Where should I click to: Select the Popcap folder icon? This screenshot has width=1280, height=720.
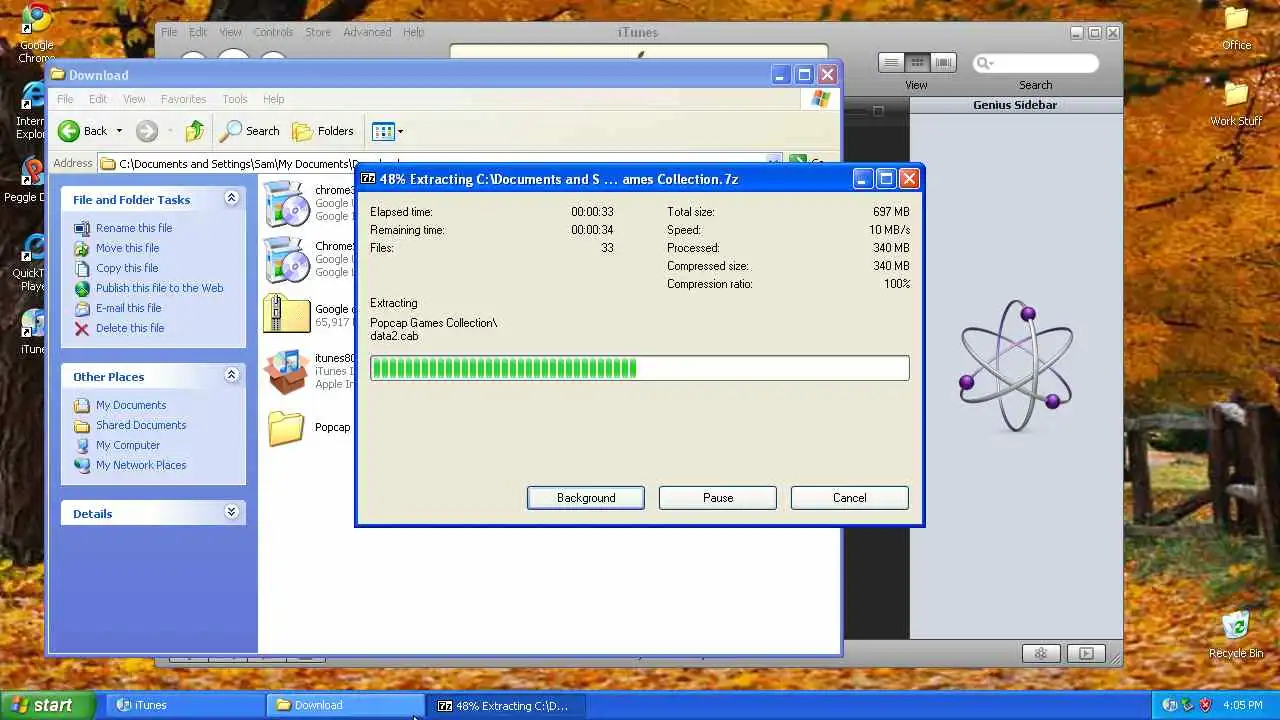pyautogui.click(x=286, y=428)
